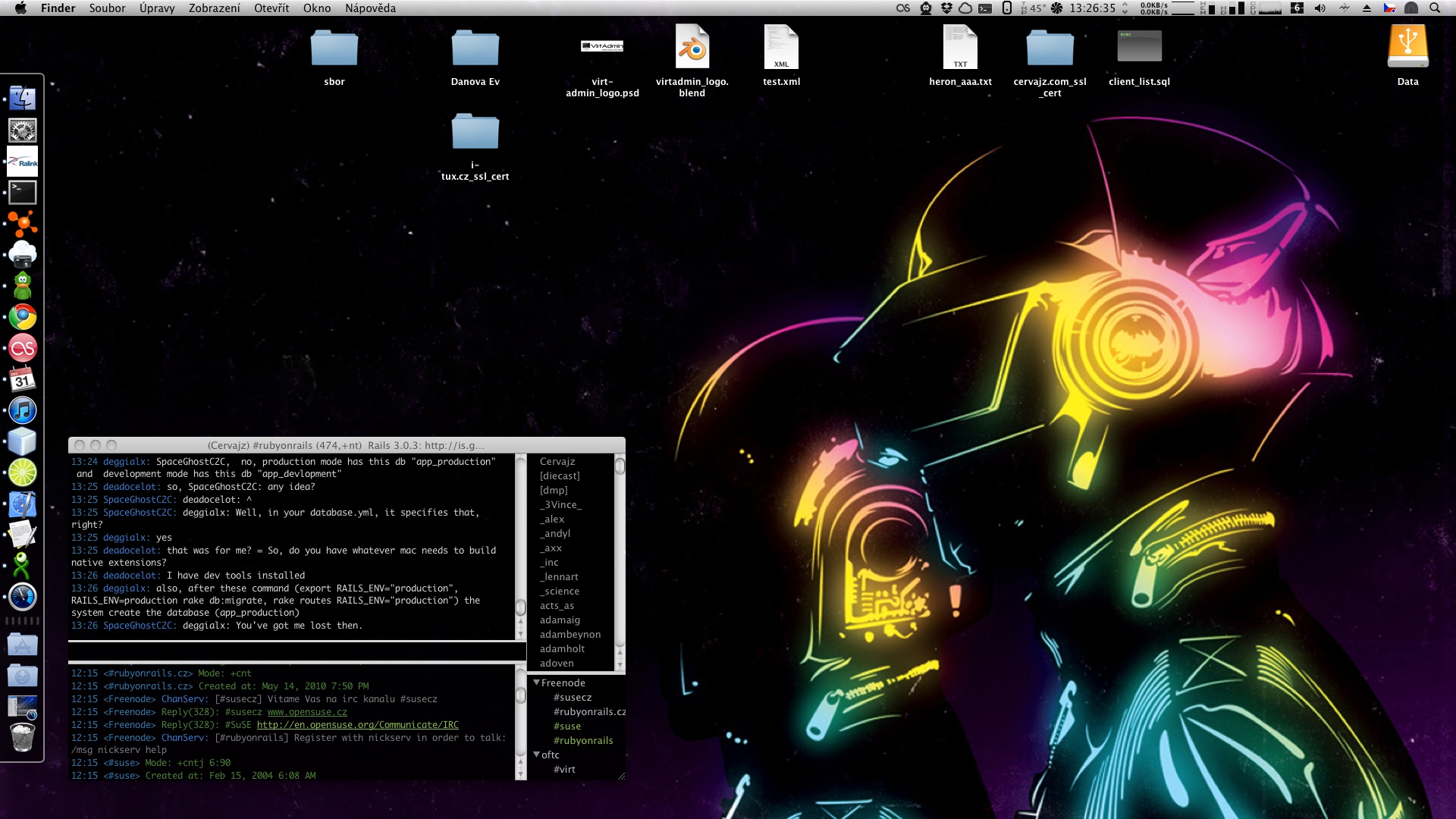Open the Nápověda menu

[x=370, y=8]
